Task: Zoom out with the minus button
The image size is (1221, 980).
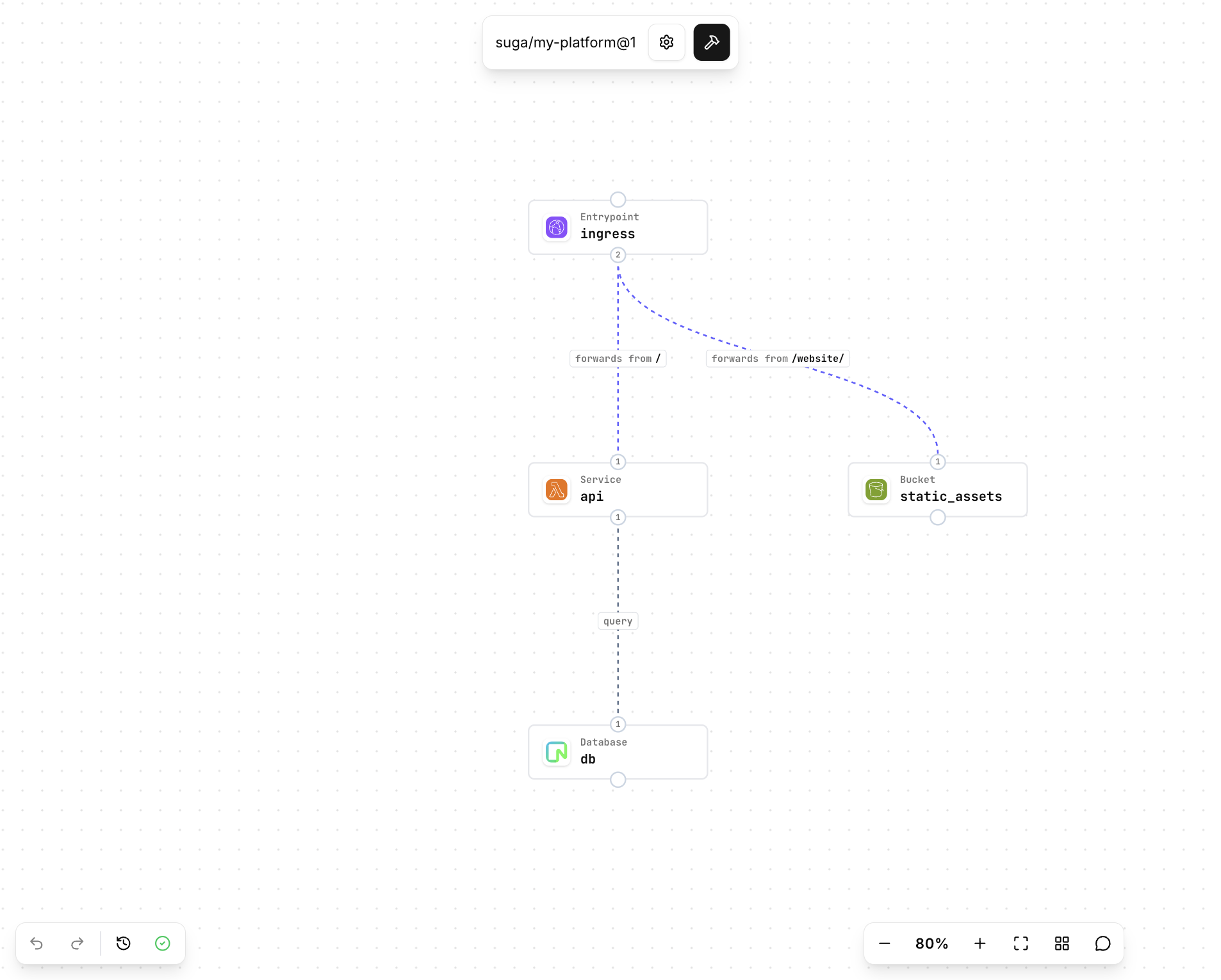Action: pos(884,943)
